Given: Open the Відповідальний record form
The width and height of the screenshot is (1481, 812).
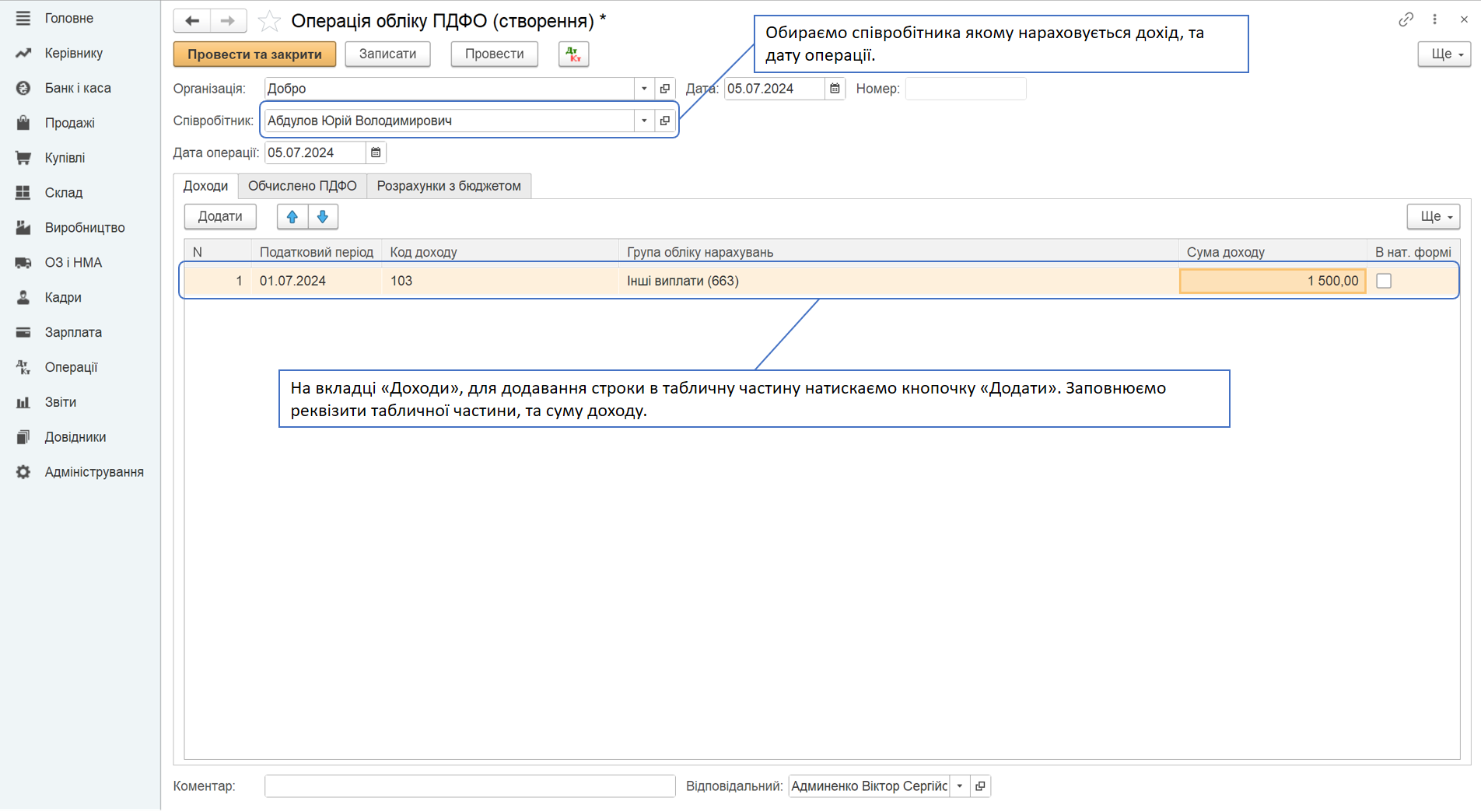Looking at the screenshot, I should click(x=981, y=786).
